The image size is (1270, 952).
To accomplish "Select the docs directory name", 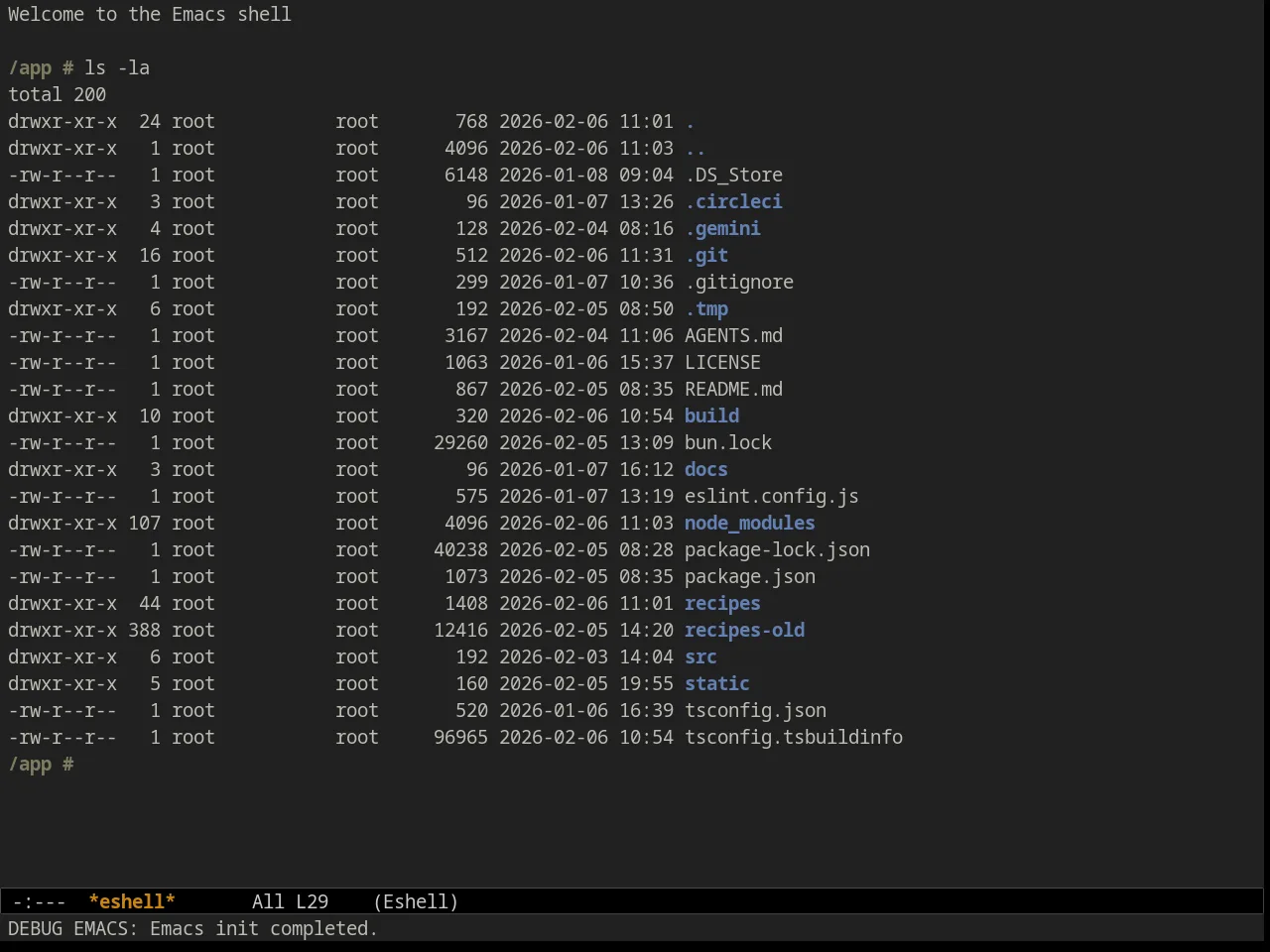I will [x=706, y=469].
